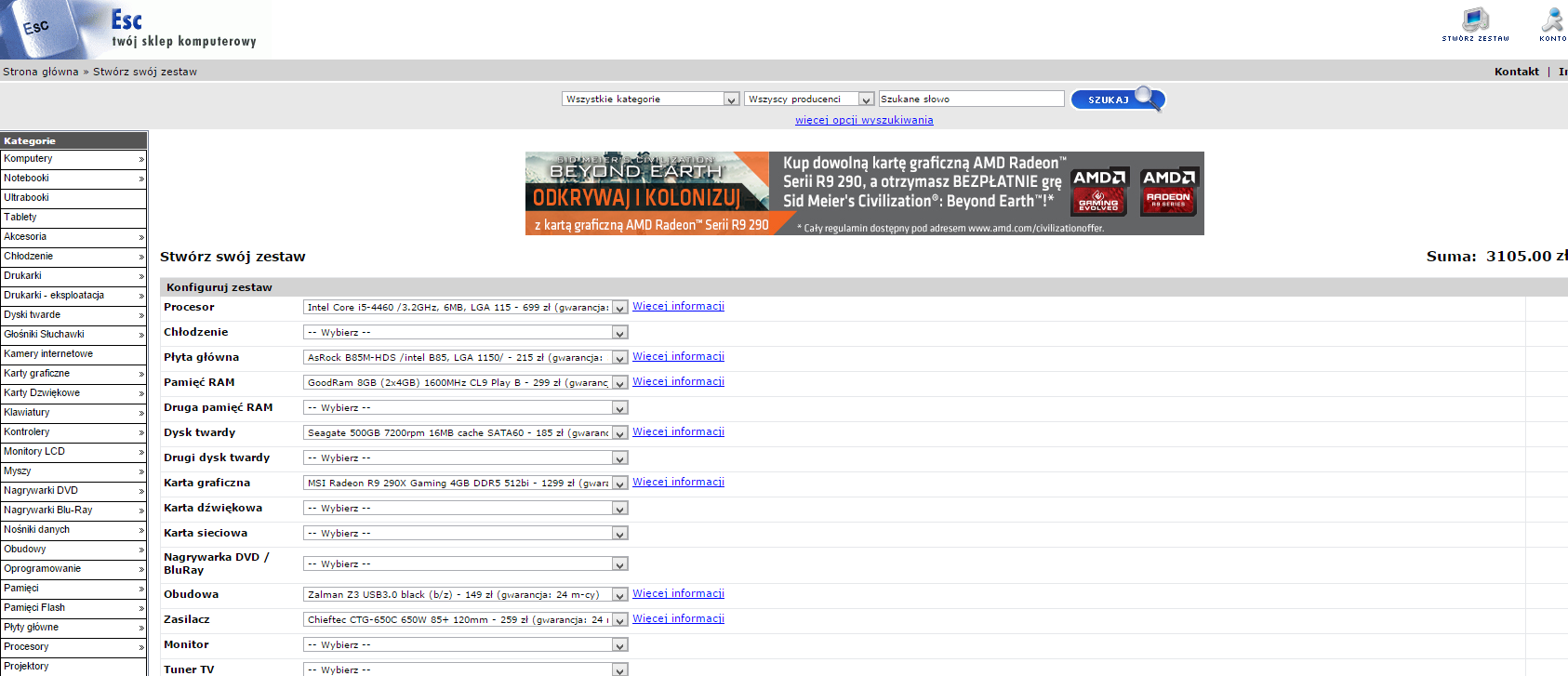Screen dimensions: 1568x676
Task: Open Płyta główna selection dropdown
Action: tap(466, 357)
